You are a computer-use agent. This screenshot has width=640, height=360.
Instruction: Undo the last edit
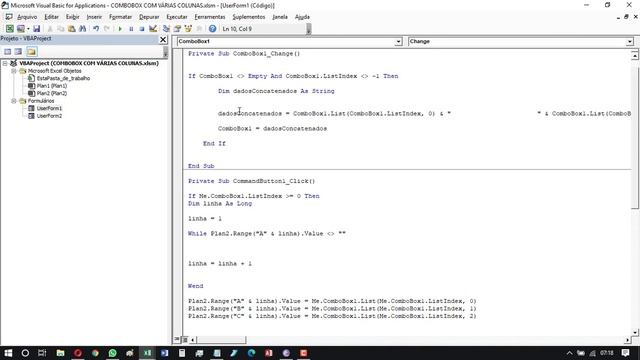click(x=96, y=29)
